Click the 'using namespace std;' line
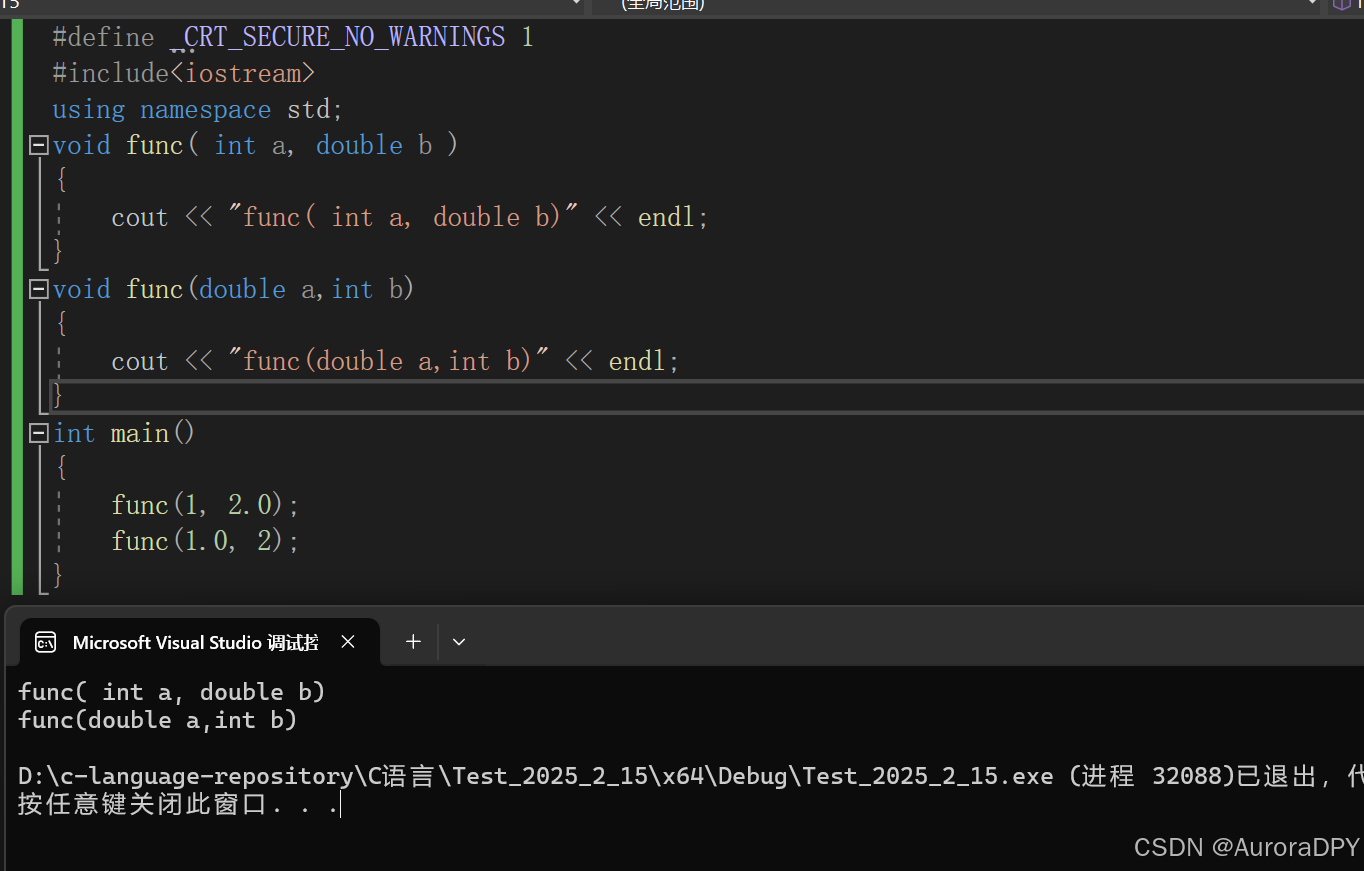Screen dimensions: 1364x871 click(x=198, y=110)
